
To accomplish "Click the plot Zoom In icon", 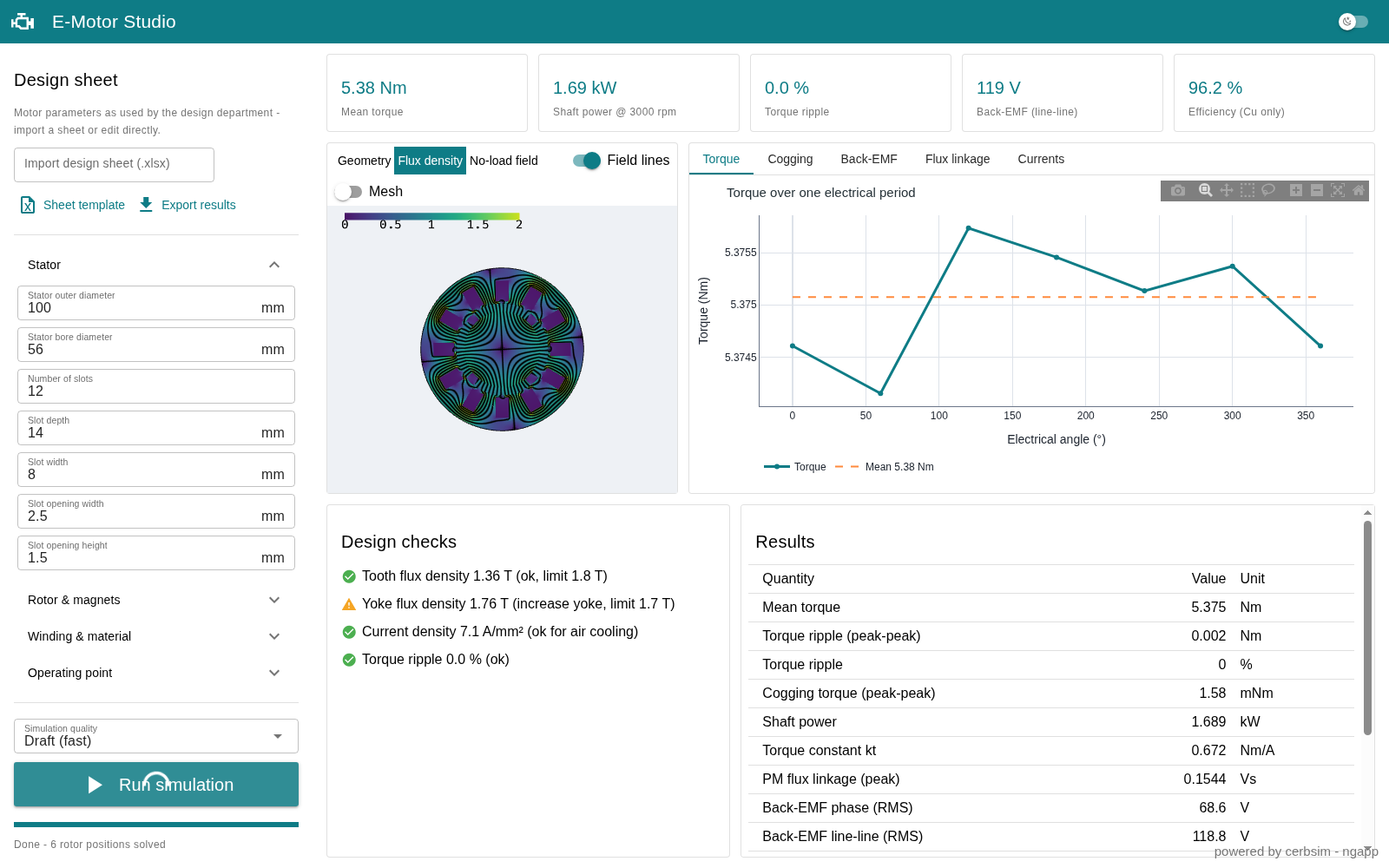I will (1295, 190).
